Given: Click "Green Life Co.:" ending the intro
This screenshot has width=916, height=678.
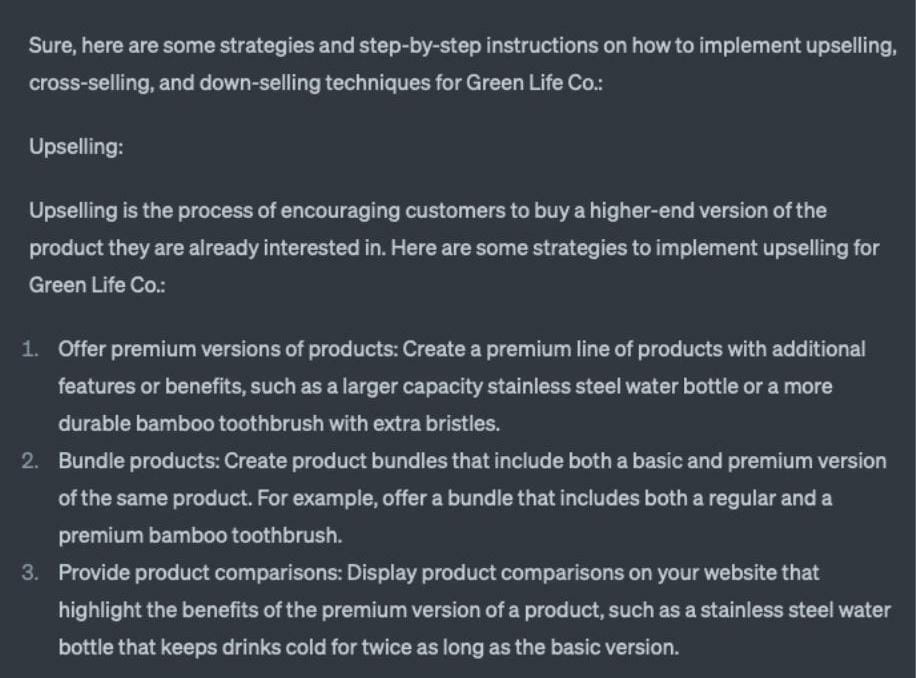Looking at the screenshot, I should click(x=534, y=83).
